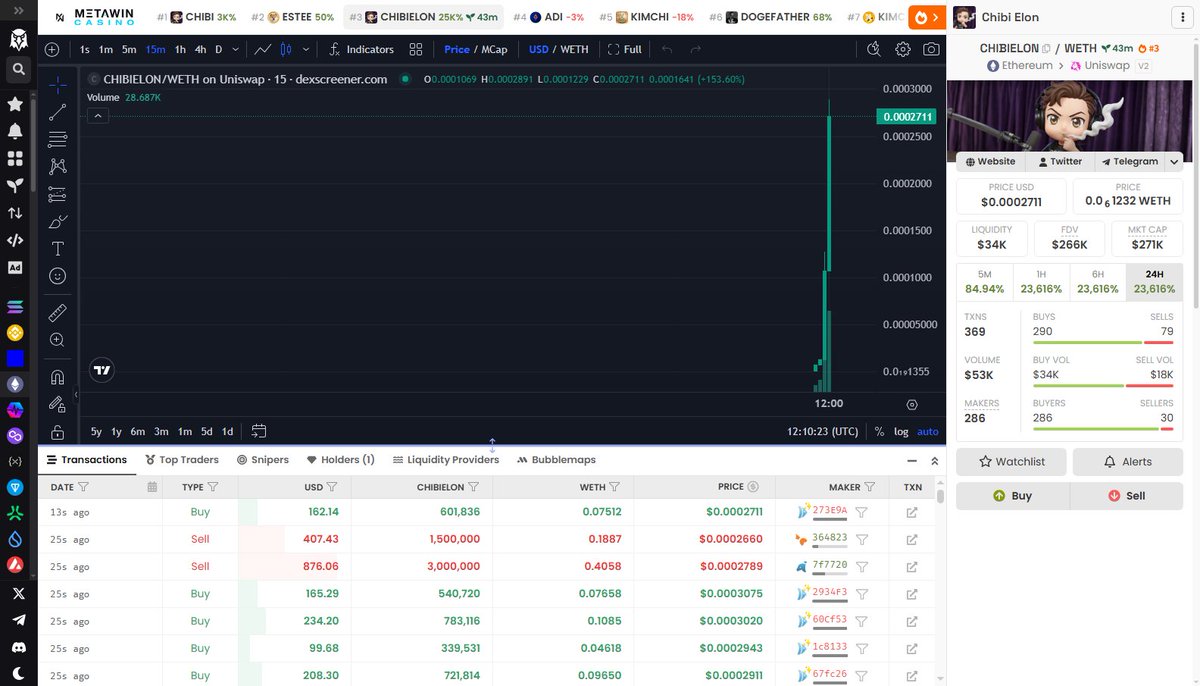The image size is (1200, 686).
Task: Open the bell alerts page in the sidebar
Action: pyautogui.click(x=15, y=131)
